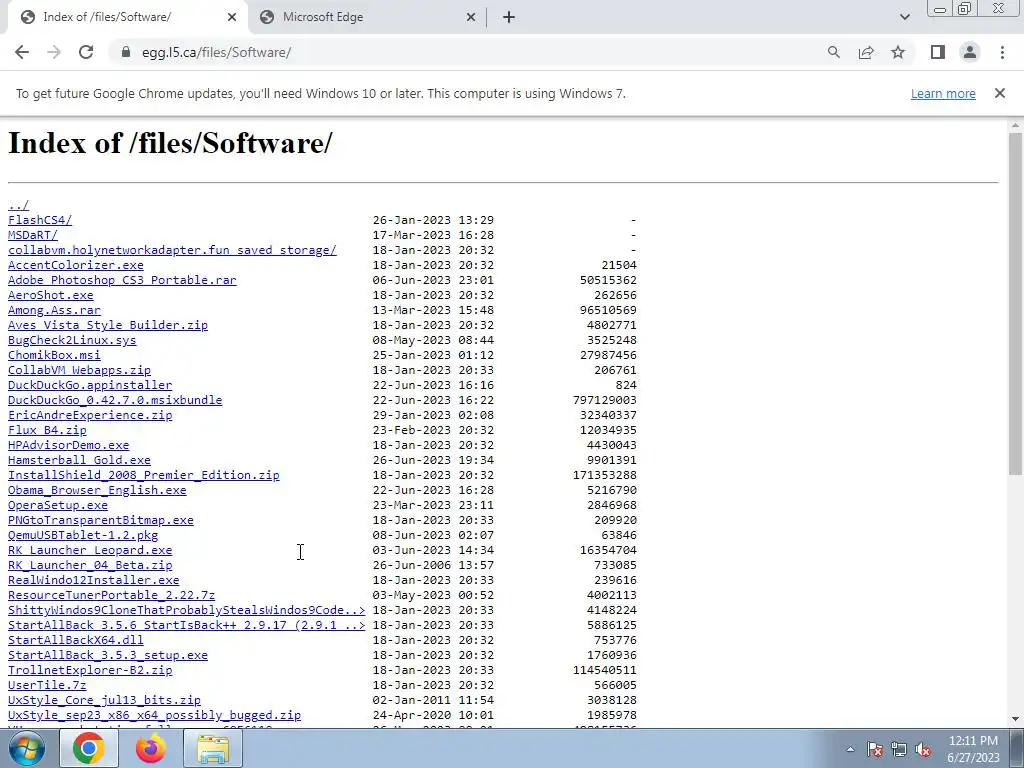View site info via the lock icon
Viewport: 1024px width, 768px height.
tap(126, 52)
